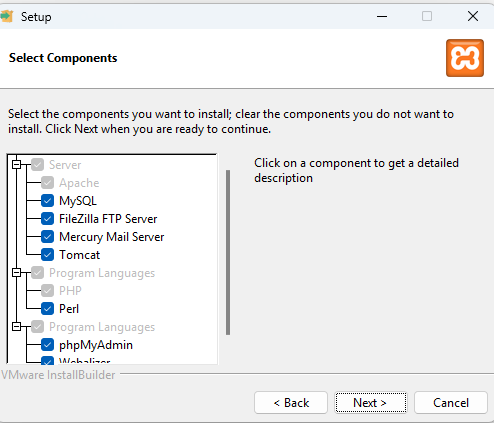The width and height of the screenshot is (494, 423).
Task: Collapse the Server tree group
Action: 16,164
